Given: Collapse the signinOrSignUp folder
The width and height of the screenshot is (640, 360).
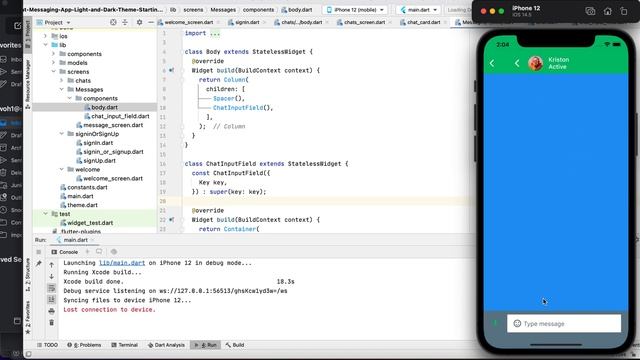Looking at the screenshot, I should pos(62,134).
